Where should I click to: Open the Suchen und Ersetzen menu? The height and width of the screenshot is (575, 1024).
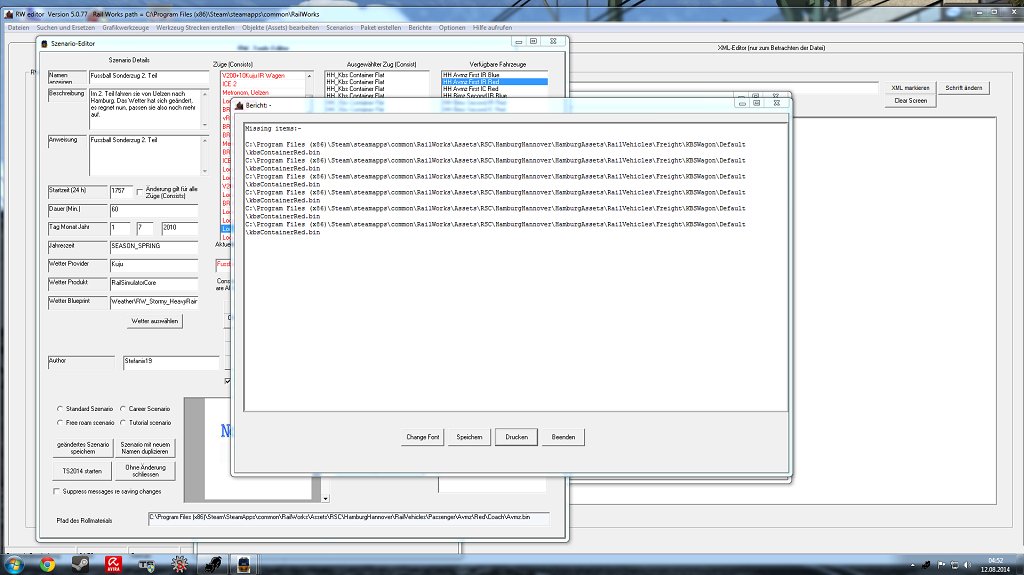(65, 28)
